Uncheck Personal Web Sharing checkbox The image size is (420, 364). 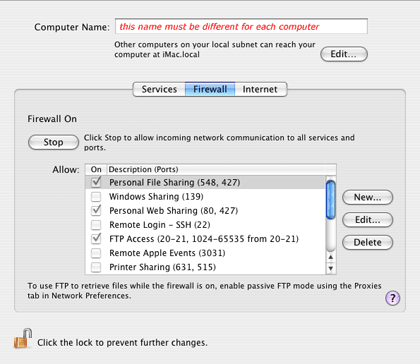(x=96, y=210)
